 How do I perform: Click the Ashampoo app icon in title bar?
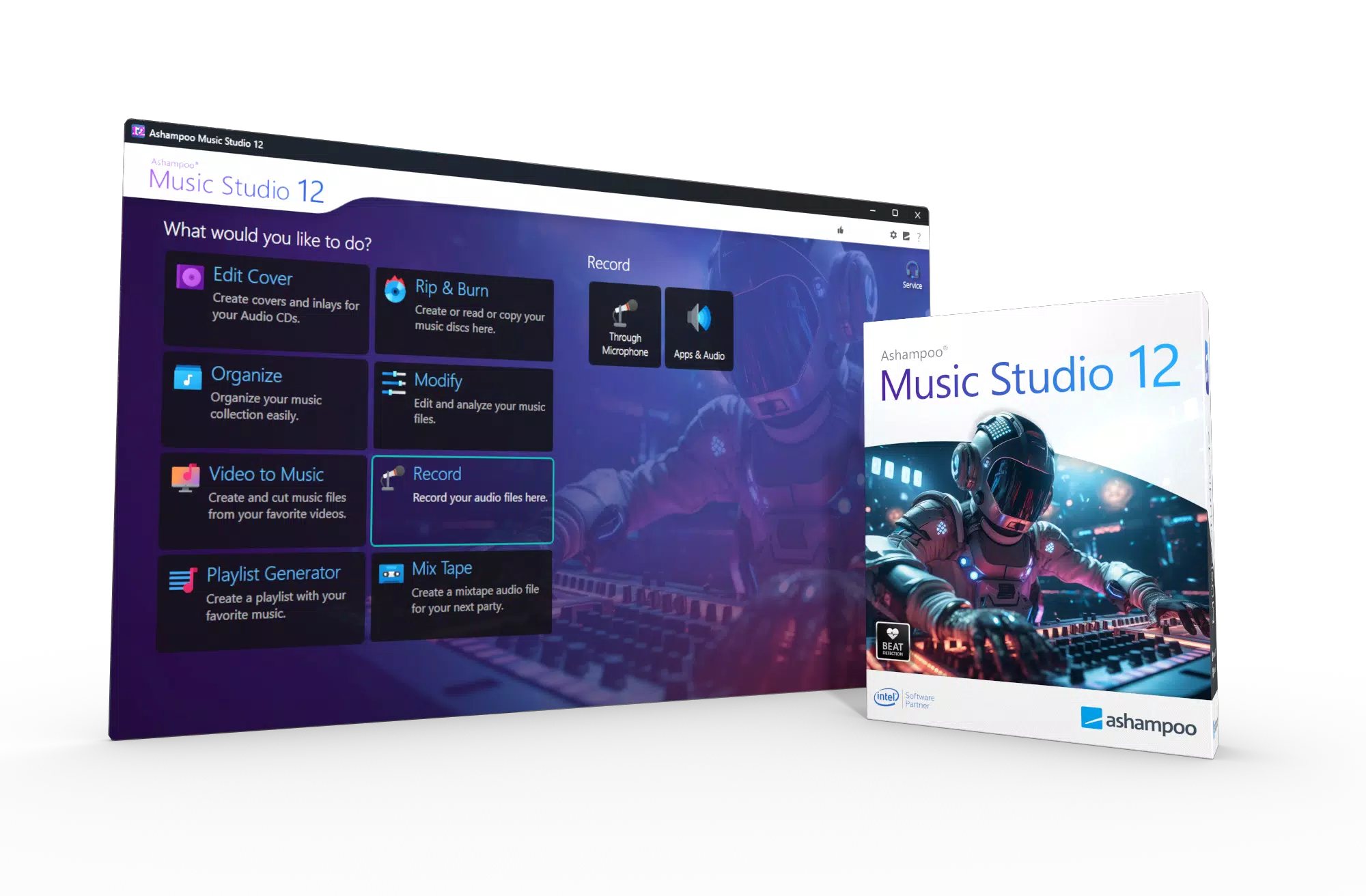coord(139,131)
